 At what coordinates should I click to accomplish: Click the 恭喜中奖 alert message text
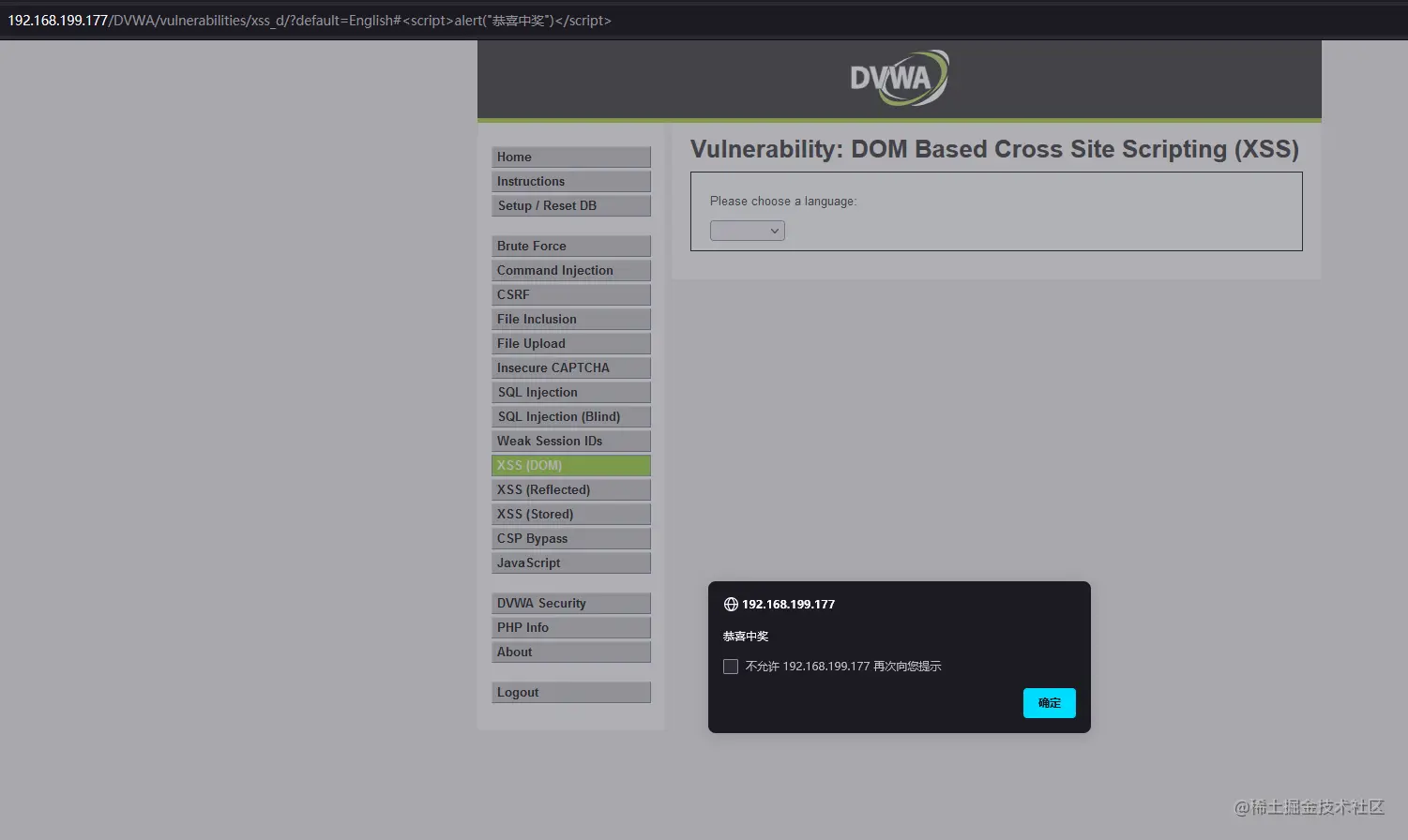tap(746, 637)
